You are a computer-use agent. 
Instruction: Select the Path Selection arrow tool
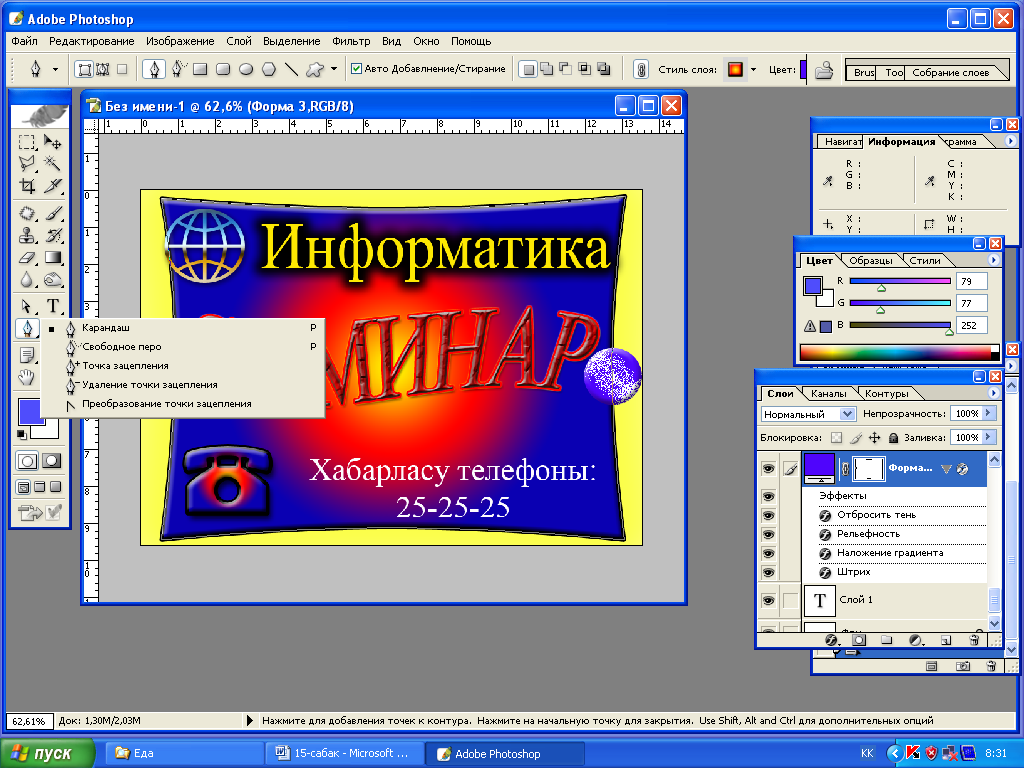pos(27,306)
